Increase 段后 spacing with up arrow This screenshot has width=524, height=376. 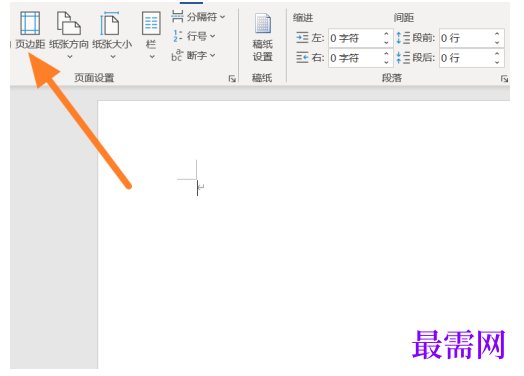click(x=497, y=53)
